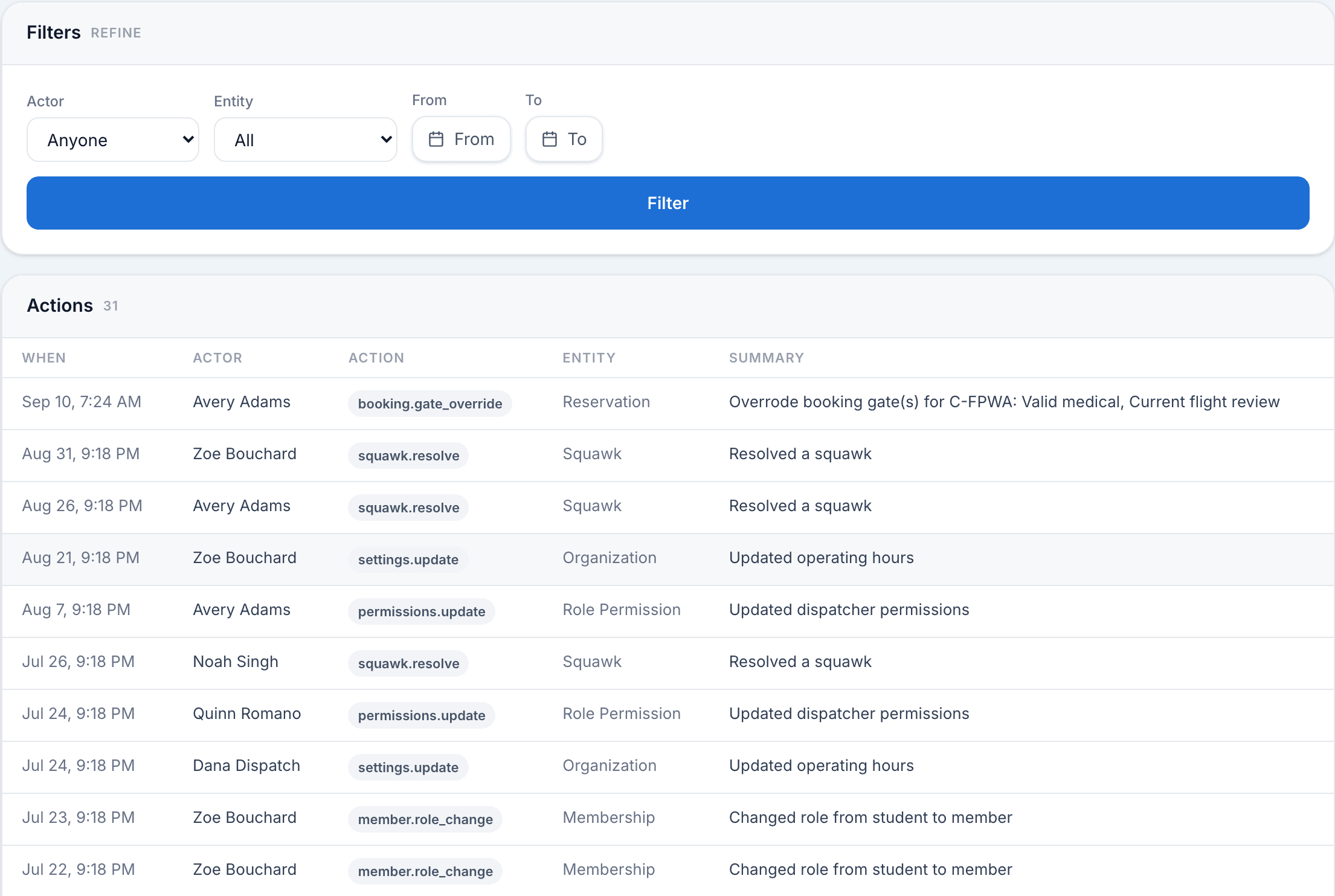Image resolution: width=1335 pixels, height=896 pixels.
Task: Click squawk.resolve badge in Aug 31 row
Action: coord(408,456)
